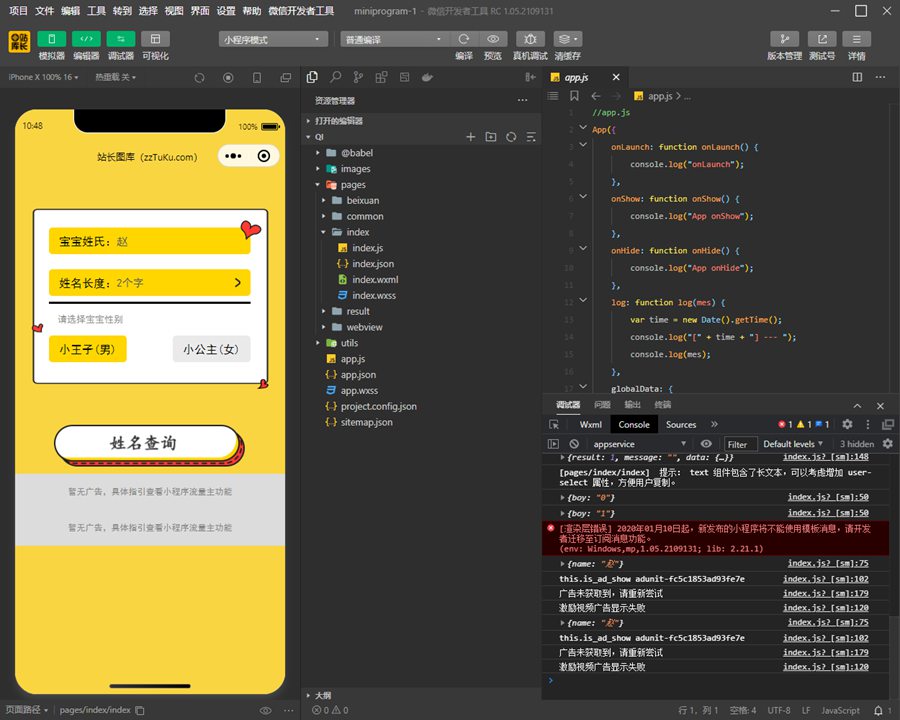The image size is (900, 720).
Task: Toggle the 编辑器 editor panel button
Action: [x=86, y=39]
